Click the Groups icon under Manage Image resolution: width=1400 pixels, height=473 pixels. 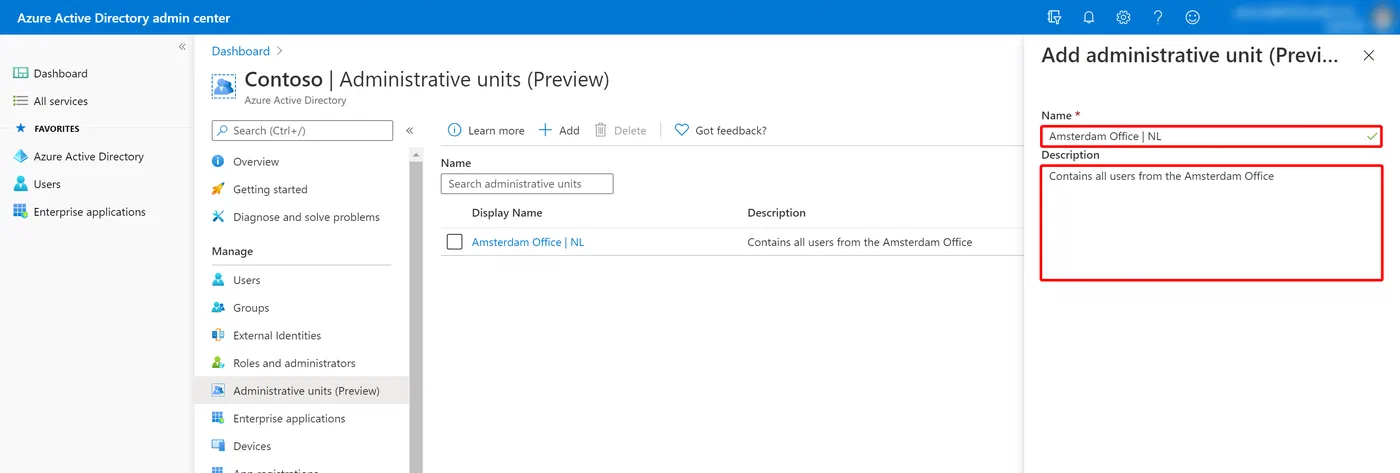pos(218,308)
